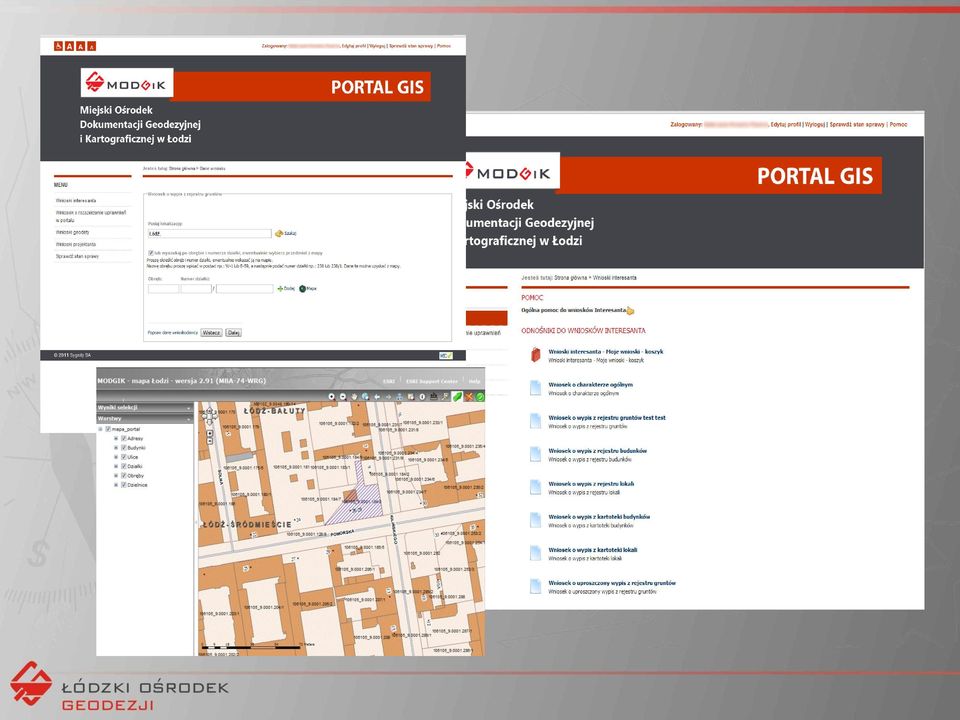Click the Wstecz button in the form
960x720 pixels.
coord(211,332)
